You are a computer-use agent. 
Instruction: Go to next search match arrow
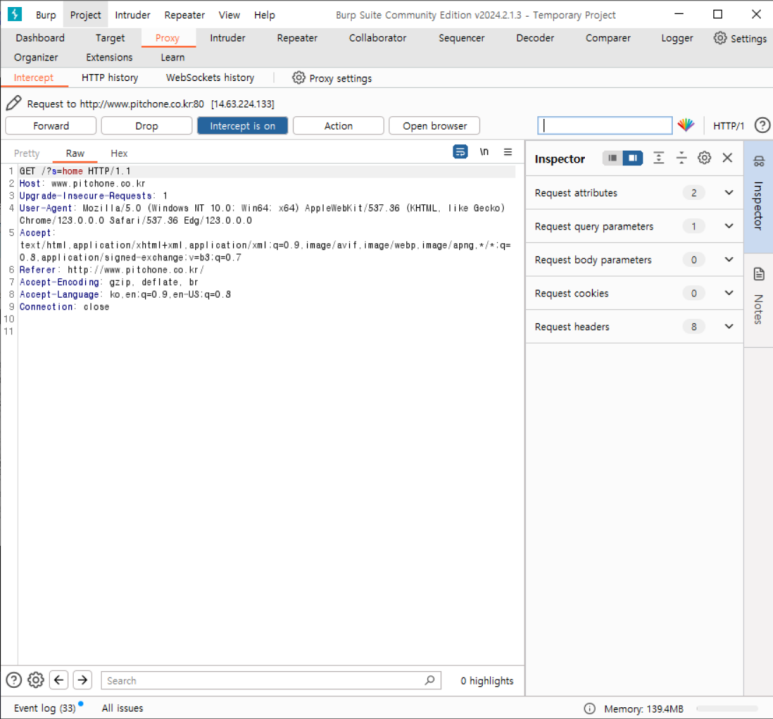(x=82, y=680)
